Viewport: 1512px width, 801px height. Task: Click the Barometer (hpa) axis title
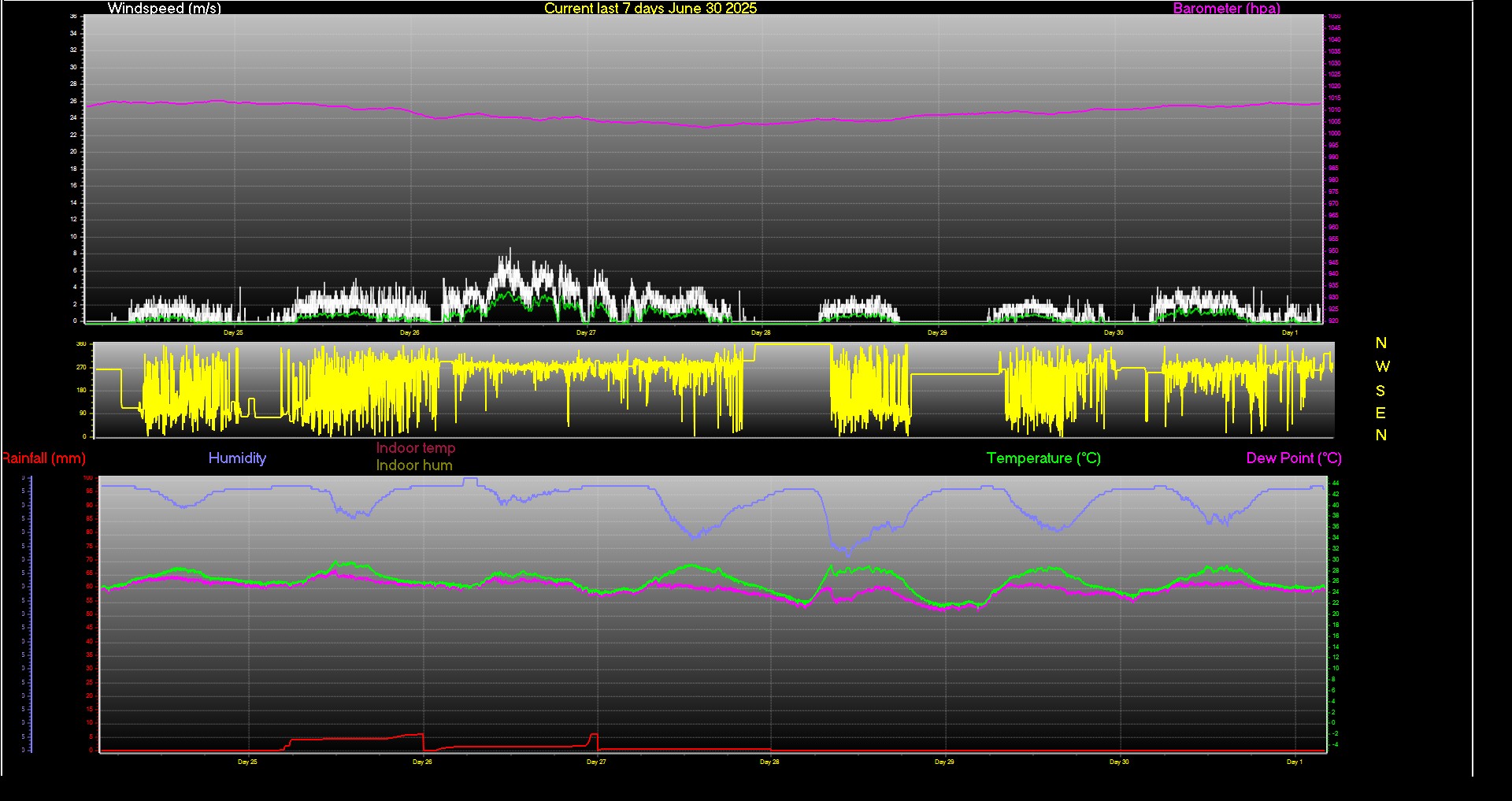click(x=1226, y=9)
